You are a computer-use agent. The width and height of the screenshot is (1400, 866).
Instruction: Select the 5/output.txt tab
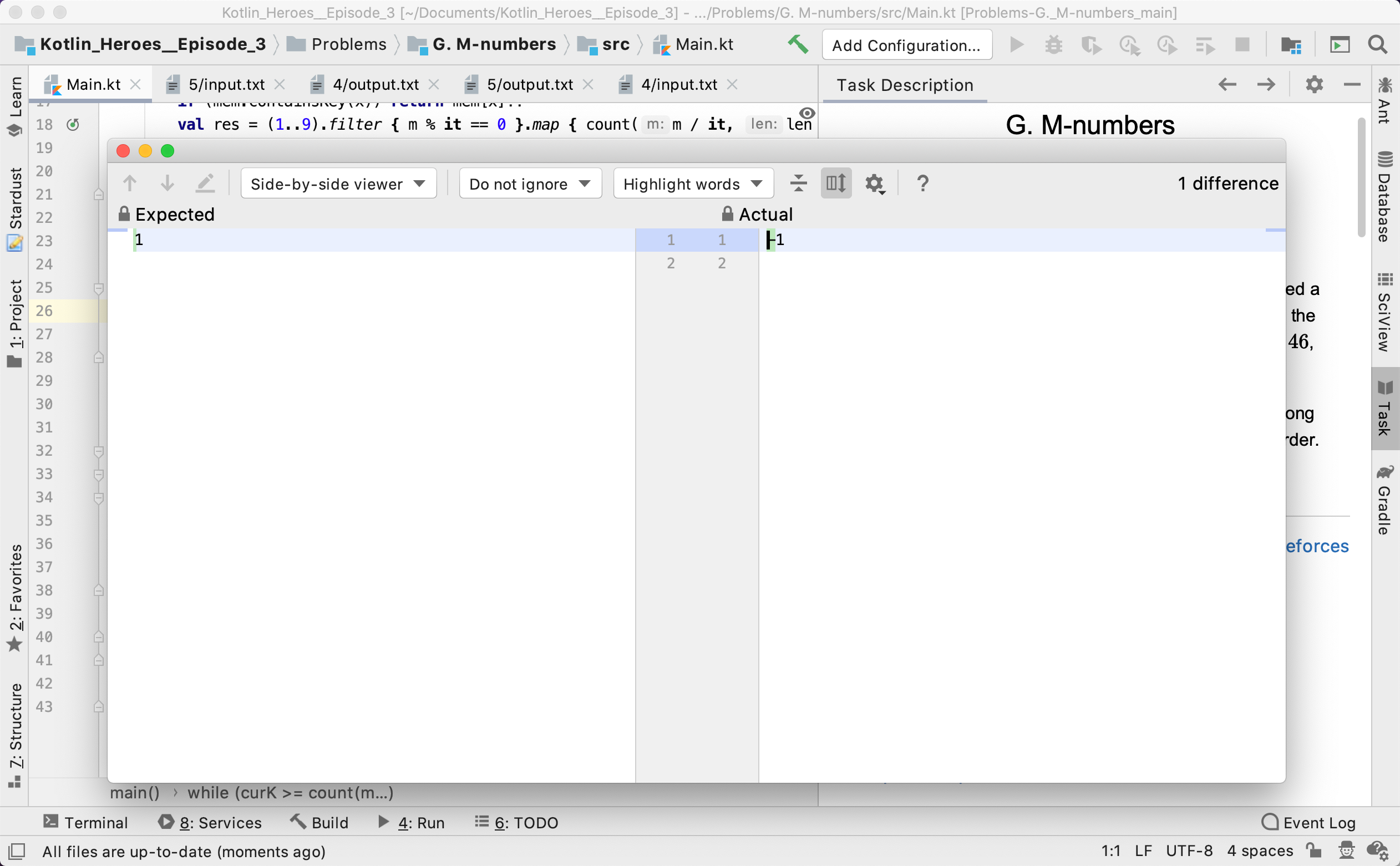530,84
